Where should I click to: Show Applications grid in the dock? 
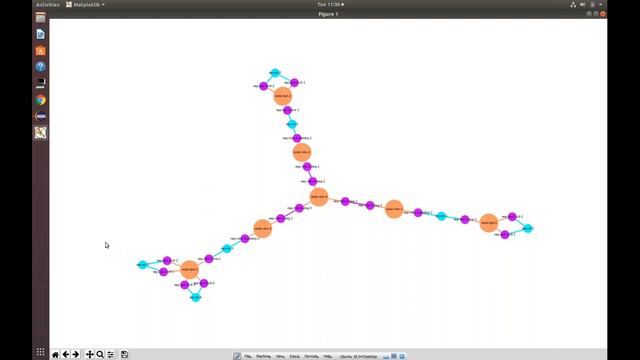click(x=40, y=352)
